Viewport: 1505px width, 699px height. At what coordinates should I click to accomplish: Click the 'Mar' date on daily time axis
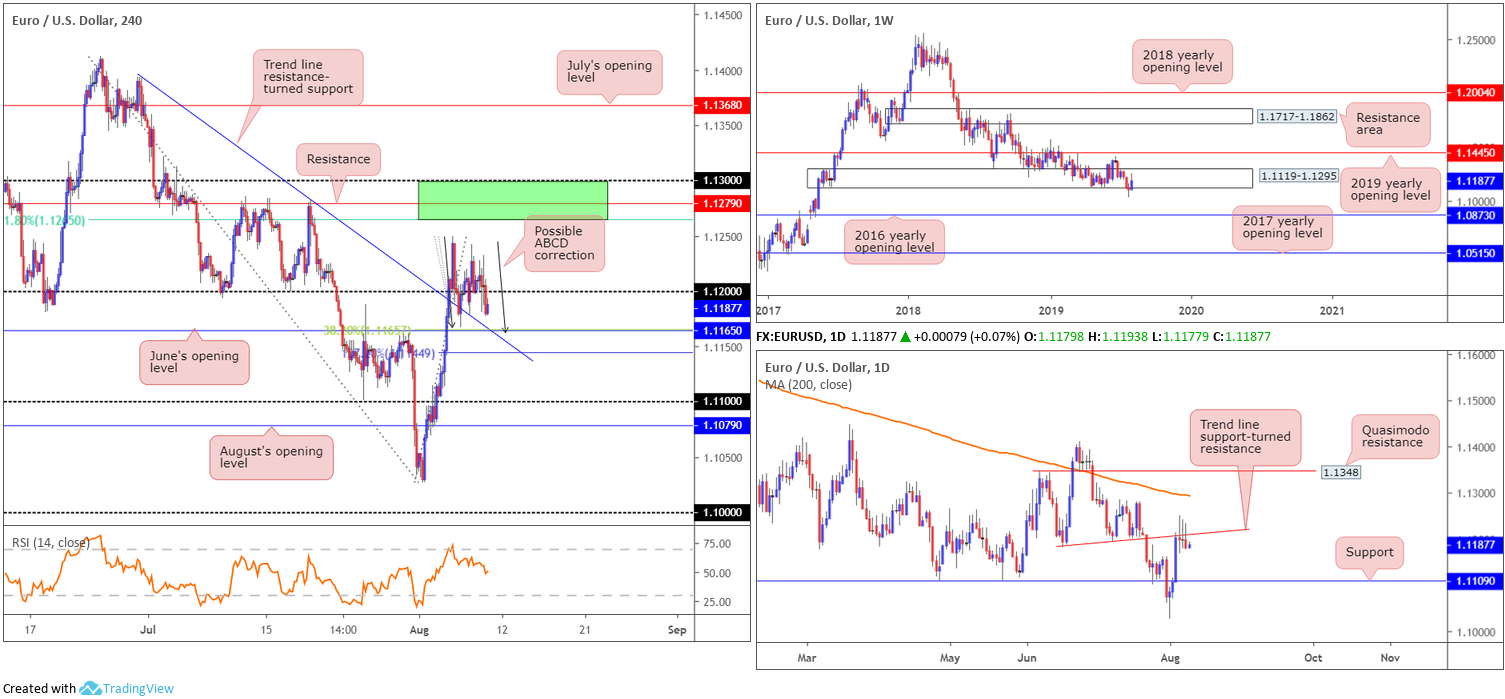pyautogui.click(x=808, y=657)
